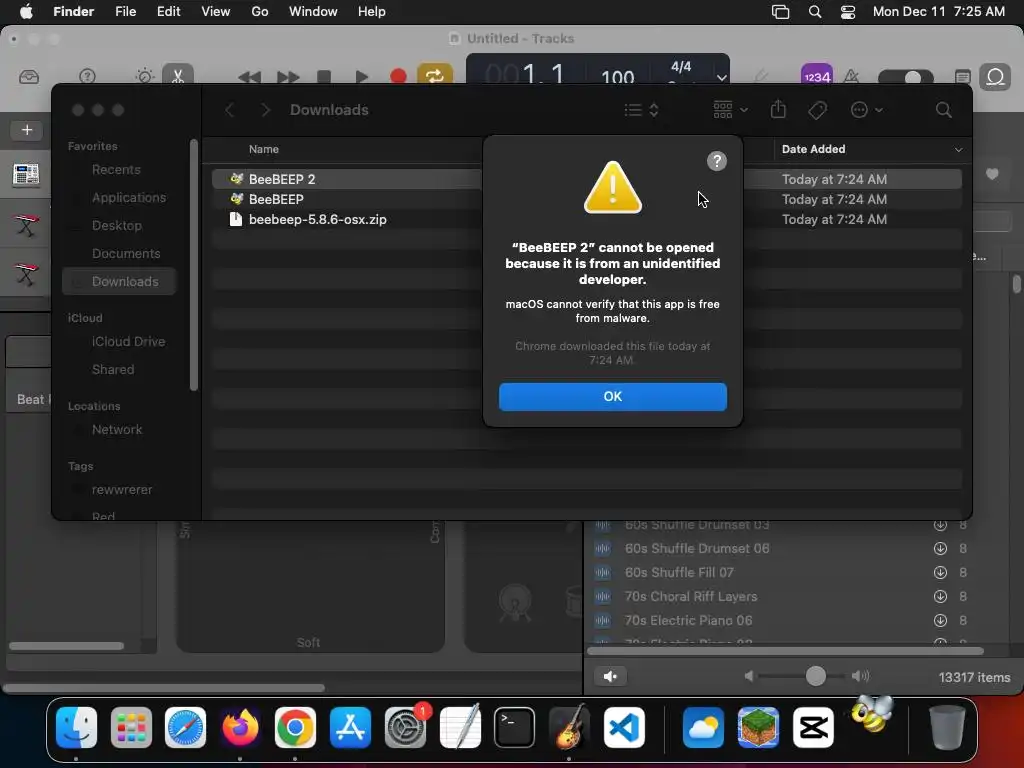Open Applications in the Finder sidebar
The width and height of the screenshot is (1024, 768).
pyautogui.click(x=129, y=197)
